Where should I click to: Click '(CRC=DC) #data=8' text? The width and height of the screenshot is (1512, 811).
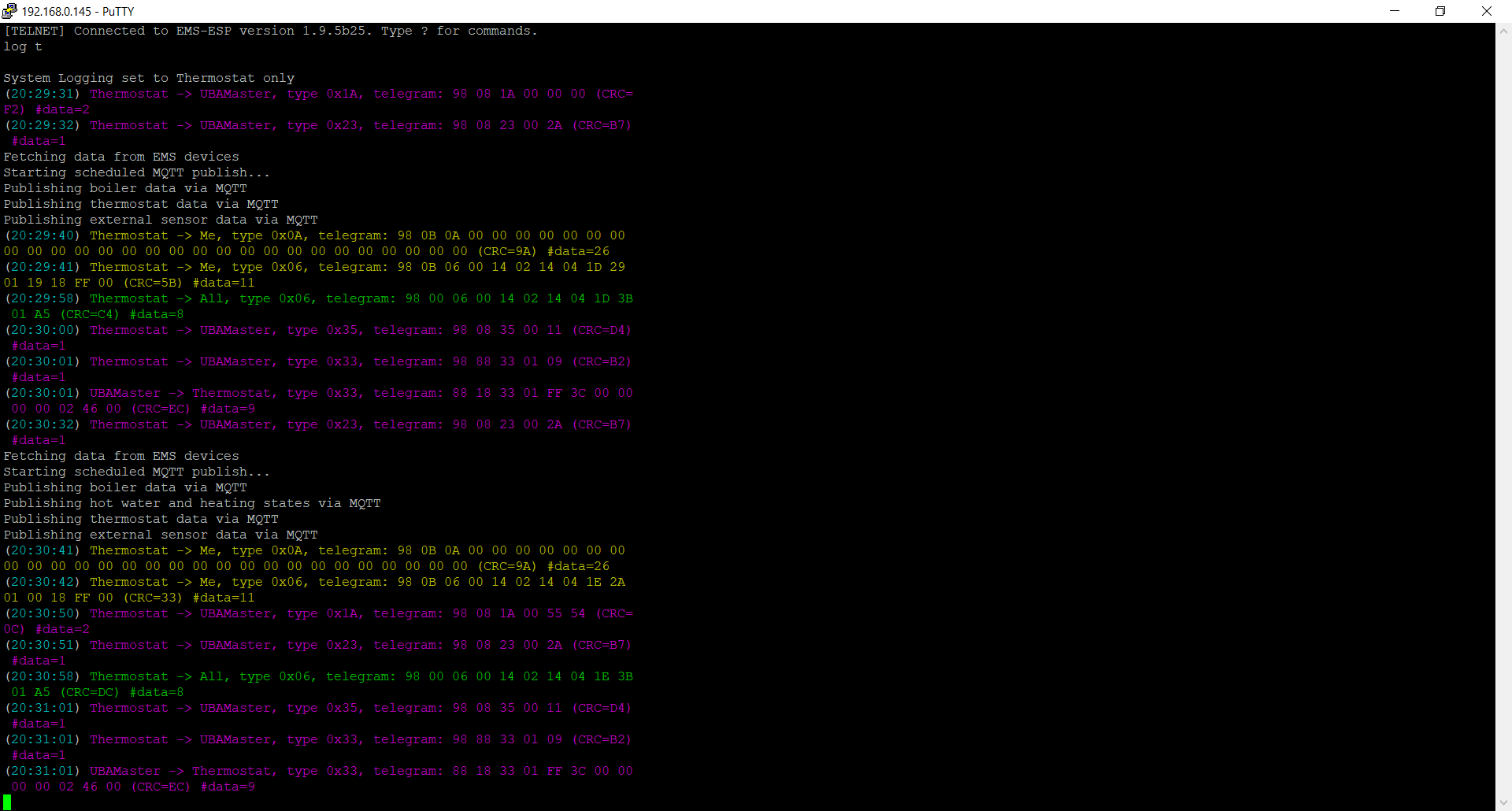click(x=122, y=692)
